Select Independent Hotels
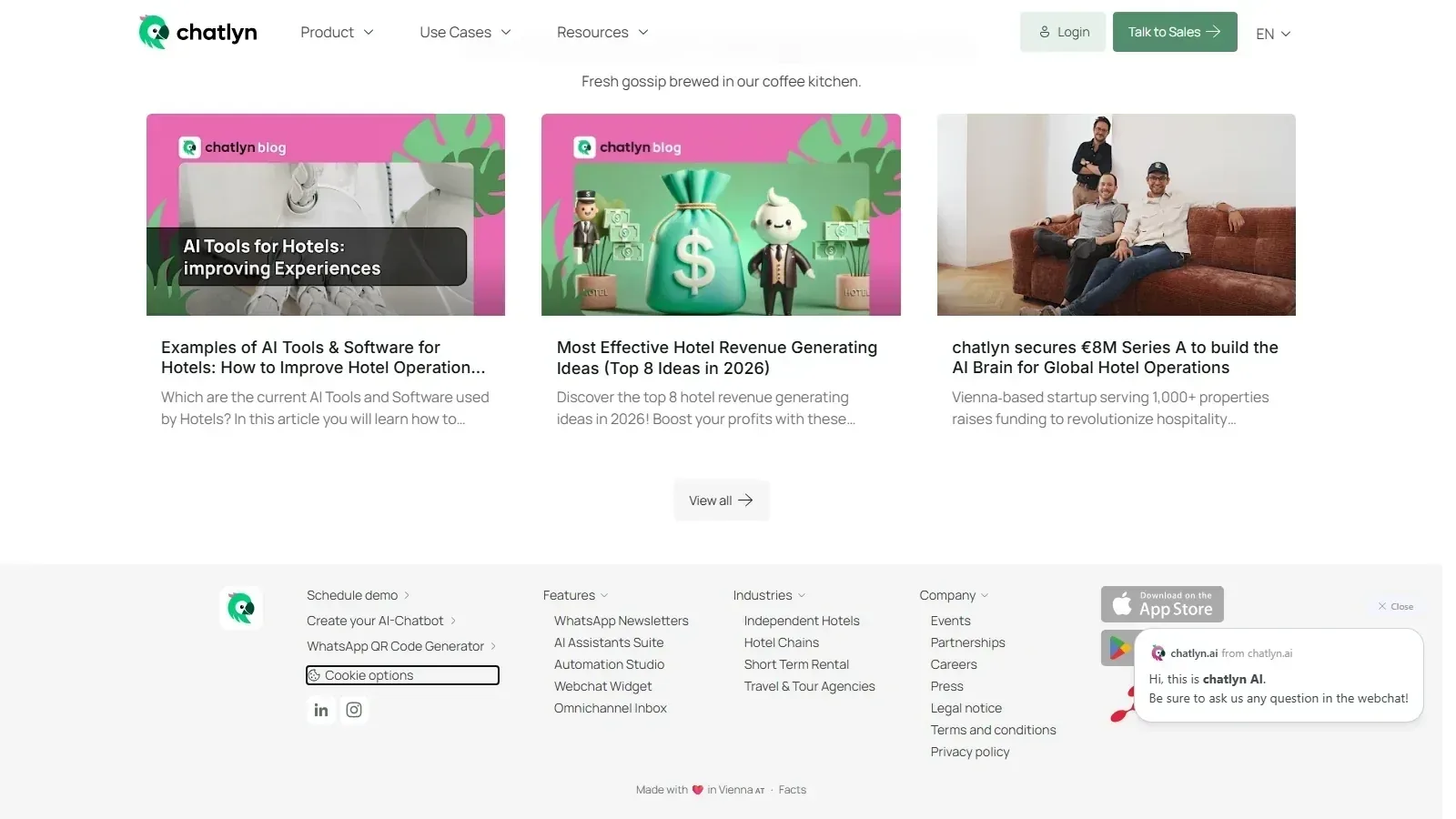The image size is (1456, 819). click(x=802, y=621)
